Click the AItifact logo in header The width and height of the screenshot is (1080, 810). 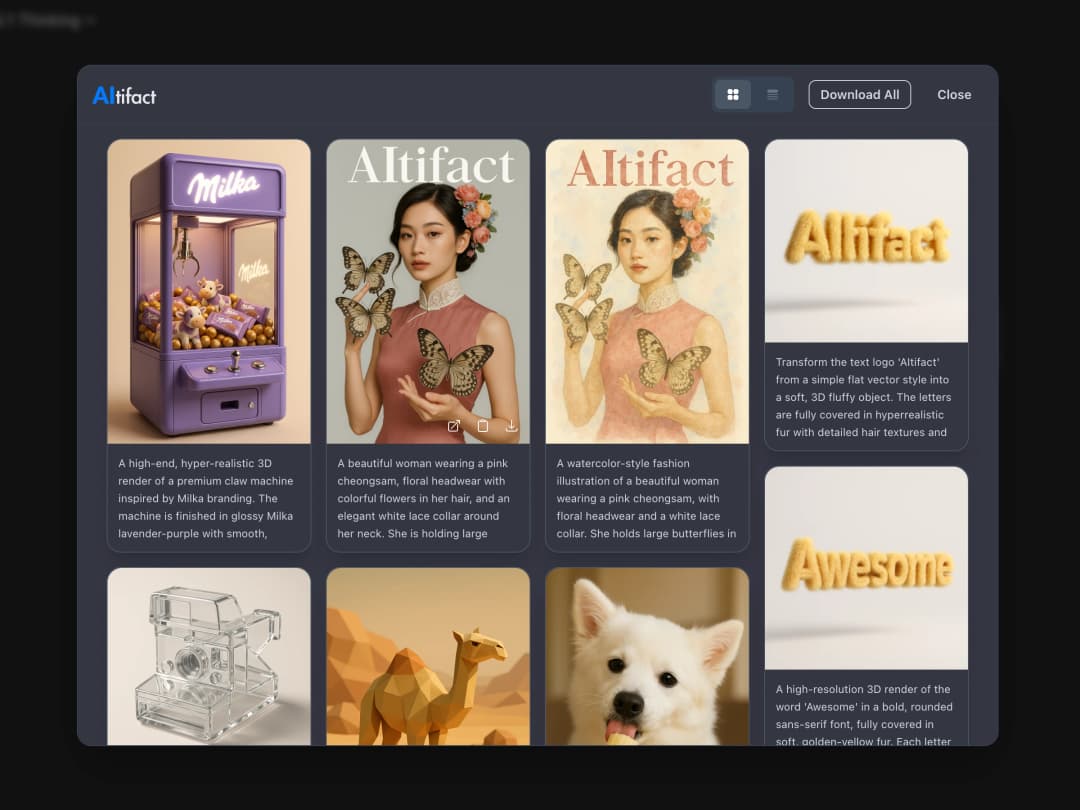(124, 95)
